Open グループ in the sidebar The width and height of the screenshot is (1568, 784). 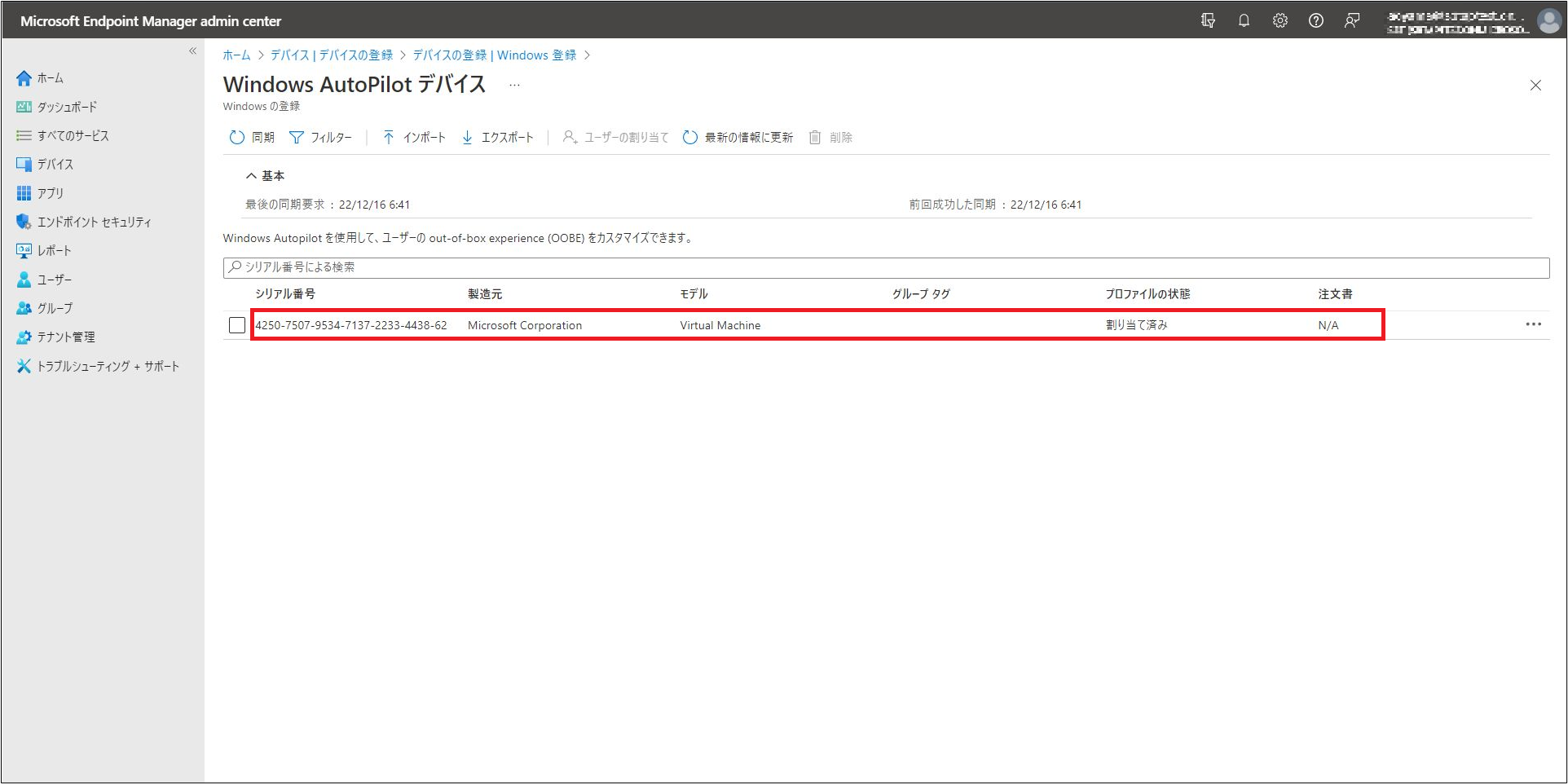point(45,308)
